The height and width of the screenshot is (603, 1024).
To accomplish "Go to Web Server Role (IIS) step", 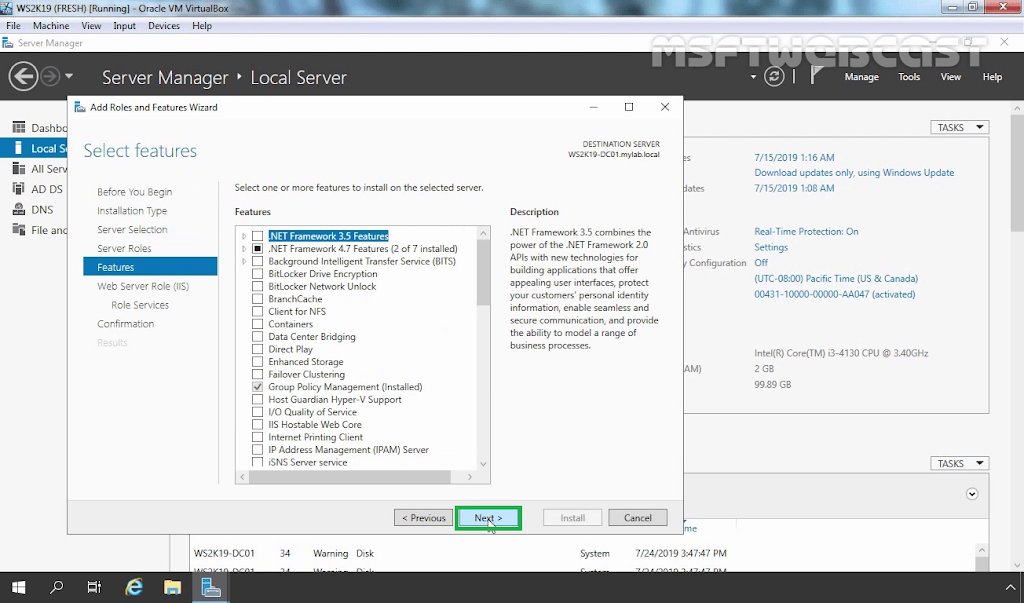I will [x=143, y=286].
